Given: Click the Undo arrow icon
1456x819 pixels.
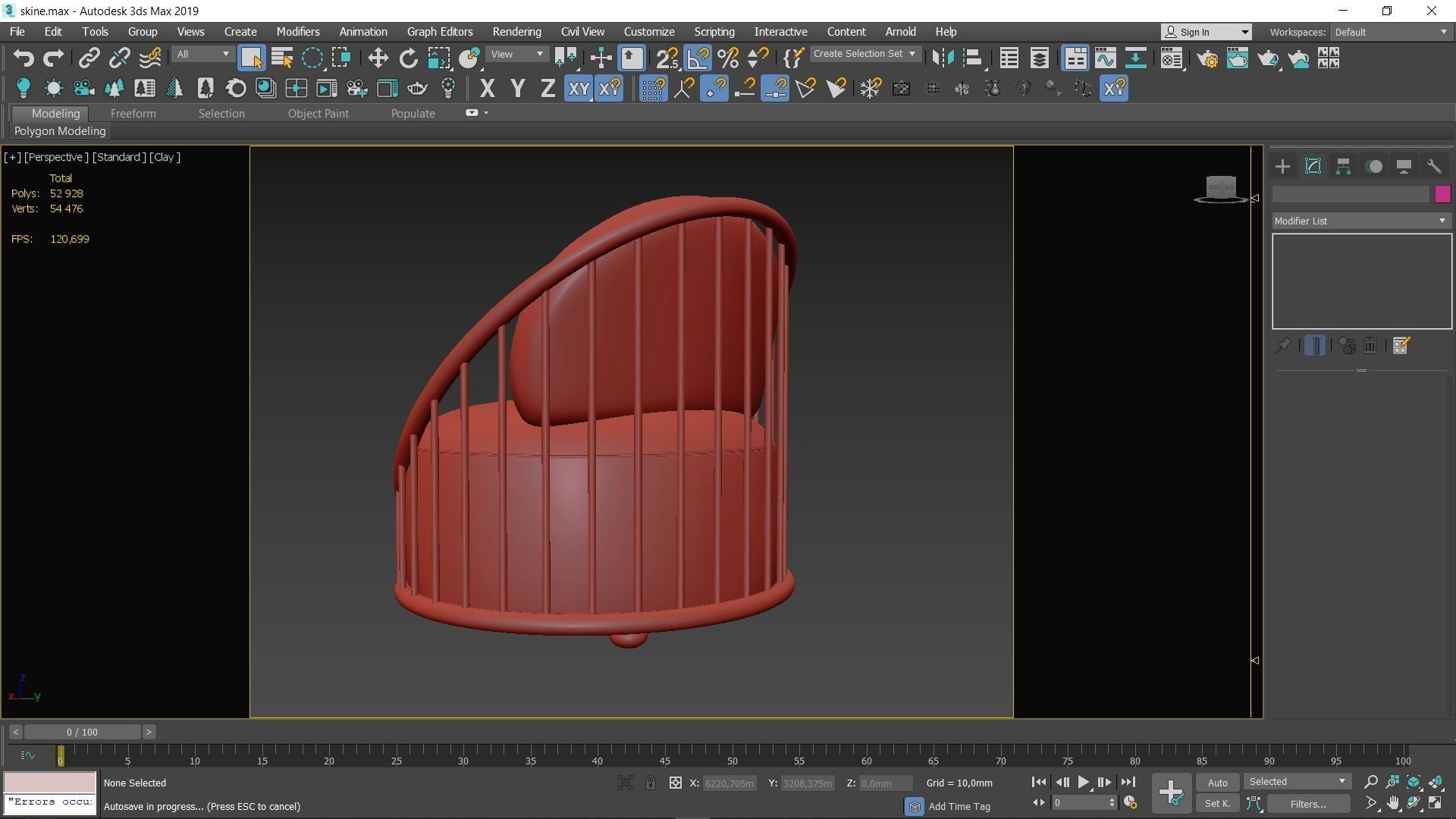Looking at the screenshot, I should point(24,58).
